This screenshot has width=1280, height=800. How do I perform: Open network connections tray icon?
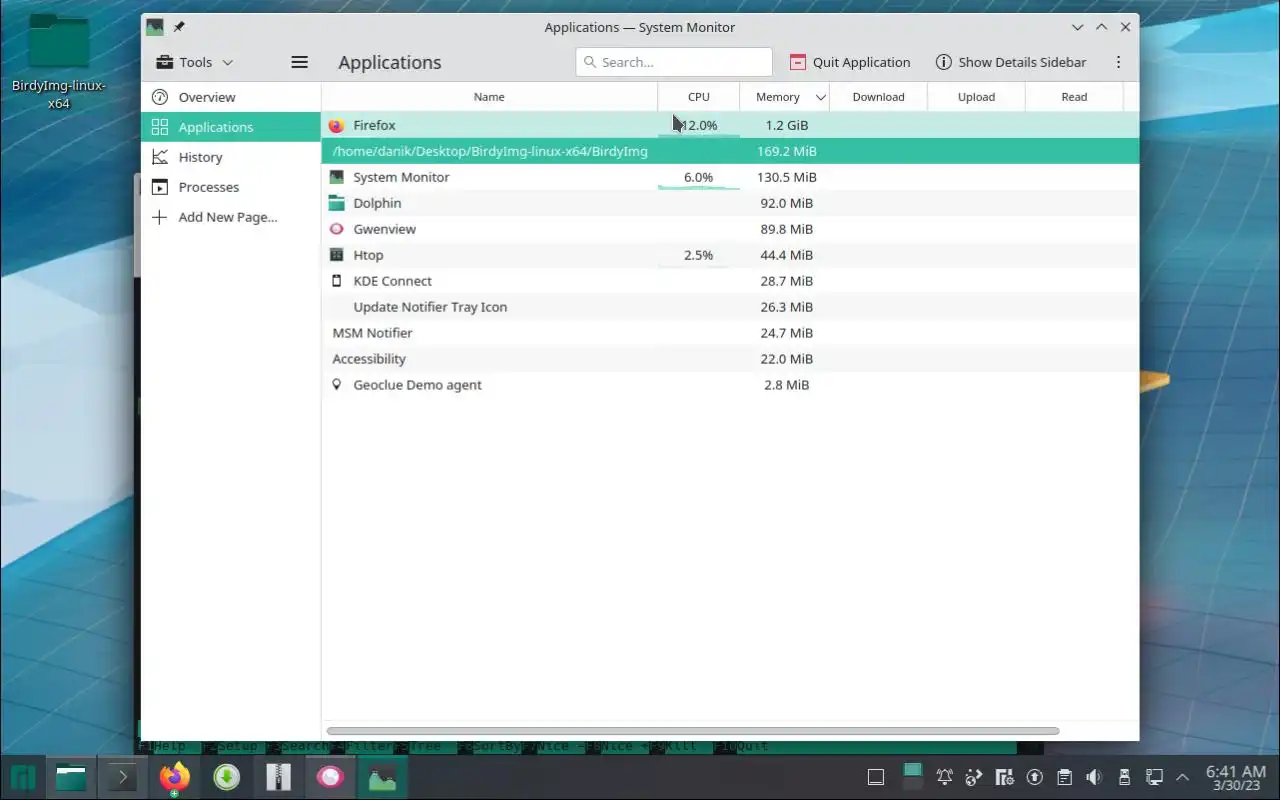[x=1154, y=777]
